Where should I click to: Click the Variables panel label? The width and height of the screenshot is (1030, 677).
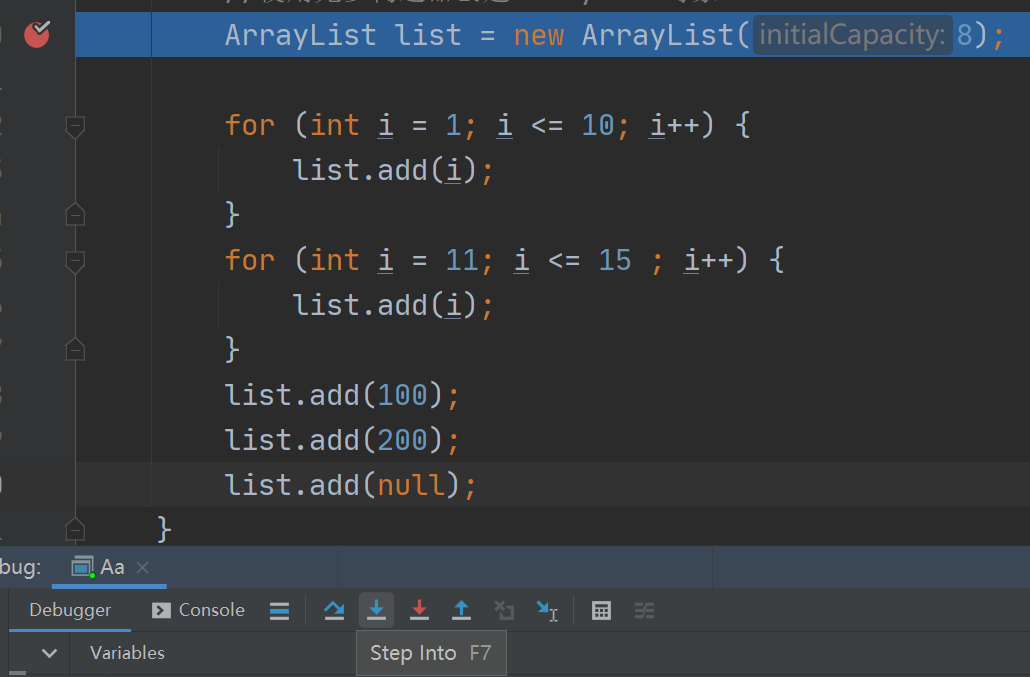pyautogui.click(x=127, y=652)
